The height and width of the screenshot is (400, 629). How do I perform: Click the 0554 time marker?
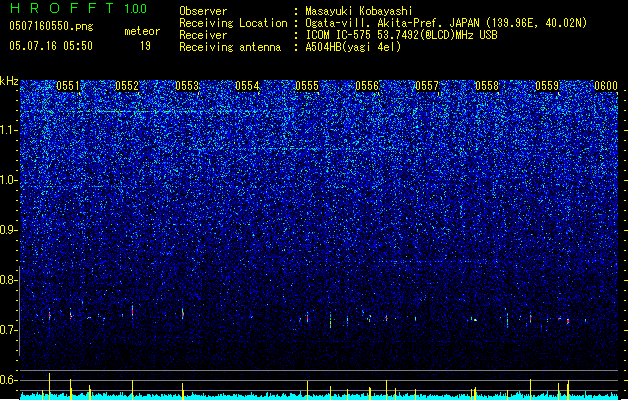(x=247, y=86)
